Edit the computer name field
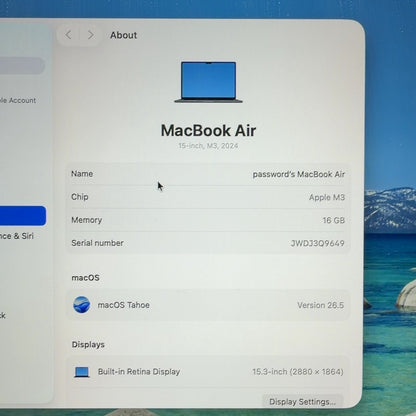The image size is (416, 416). (208, 174)
